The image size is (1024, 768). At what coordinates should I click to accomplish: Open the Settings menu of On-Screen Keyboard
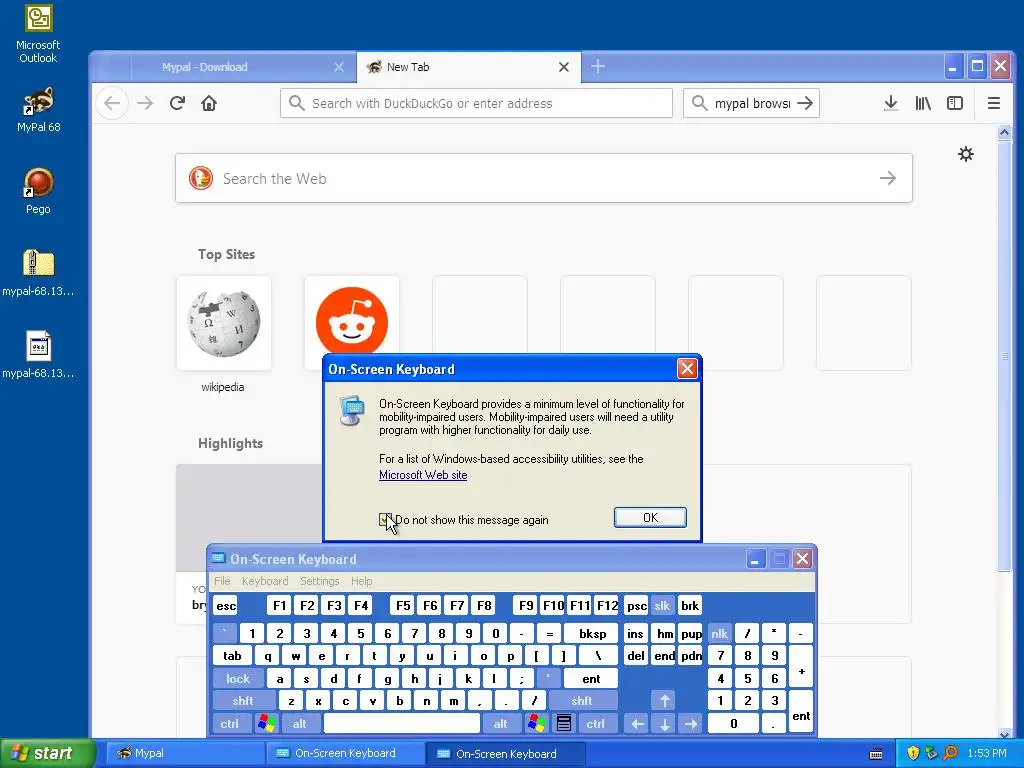point(319,581)
